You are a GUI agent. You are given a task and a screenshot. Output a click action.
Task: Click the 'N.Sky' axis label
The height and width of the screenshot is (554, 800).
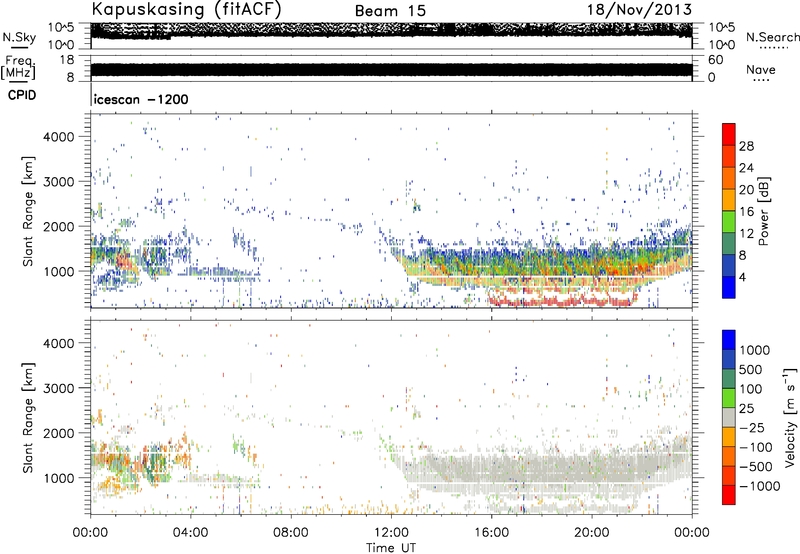[x=19, y=37]
